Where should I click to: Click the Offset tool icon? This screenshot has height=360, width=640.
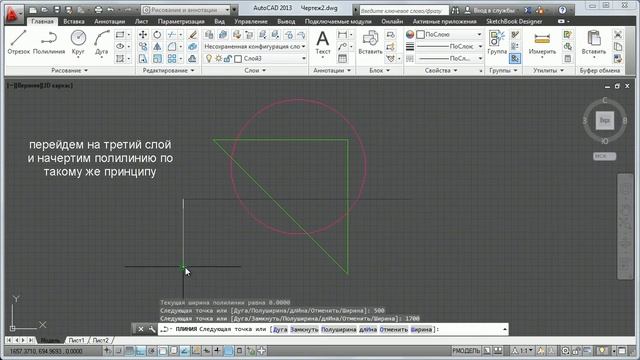193,59
